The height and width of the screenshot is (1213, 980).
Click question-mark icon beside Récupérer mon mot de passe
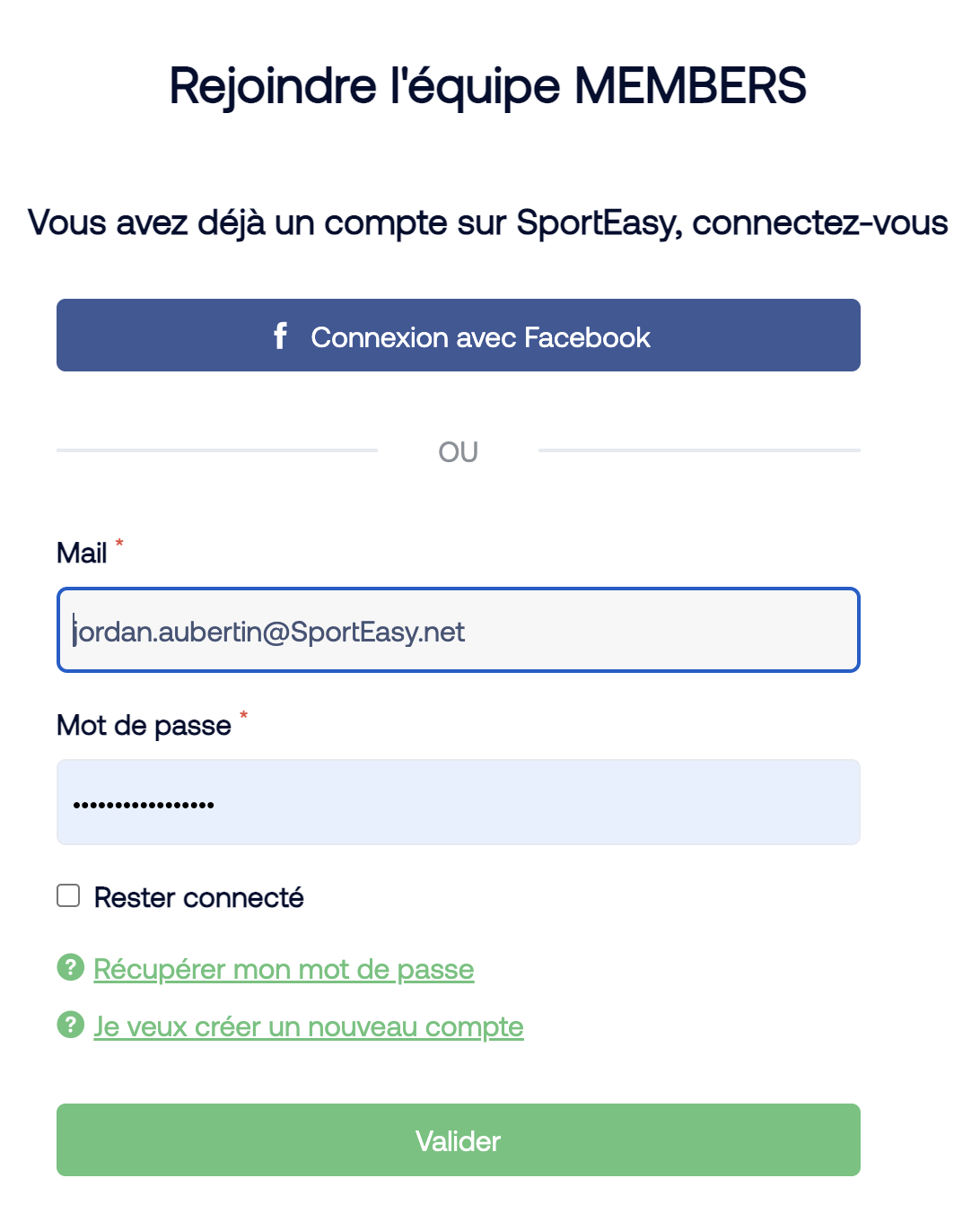click(70, 967)
